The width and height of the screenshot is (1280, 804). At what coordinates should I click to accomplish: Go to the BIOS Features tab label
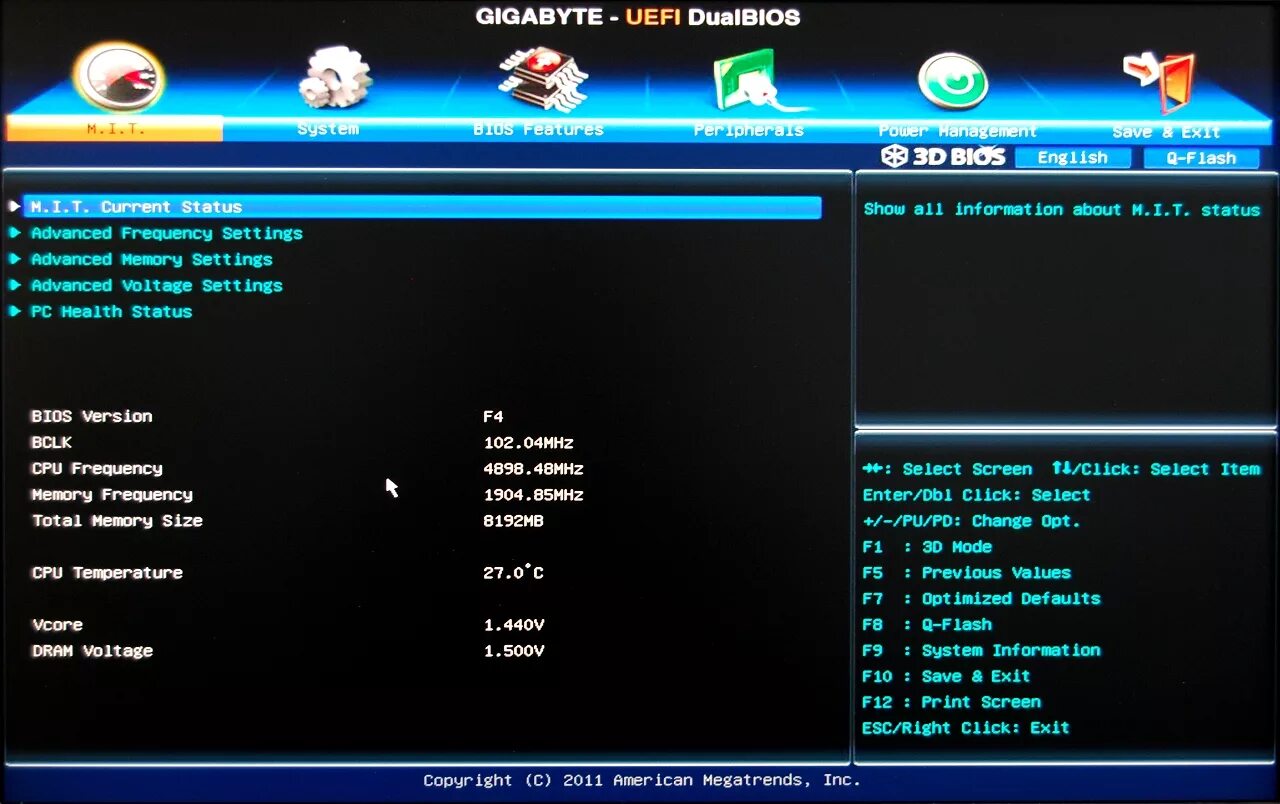pyautogui.click(x=538, y=130)
